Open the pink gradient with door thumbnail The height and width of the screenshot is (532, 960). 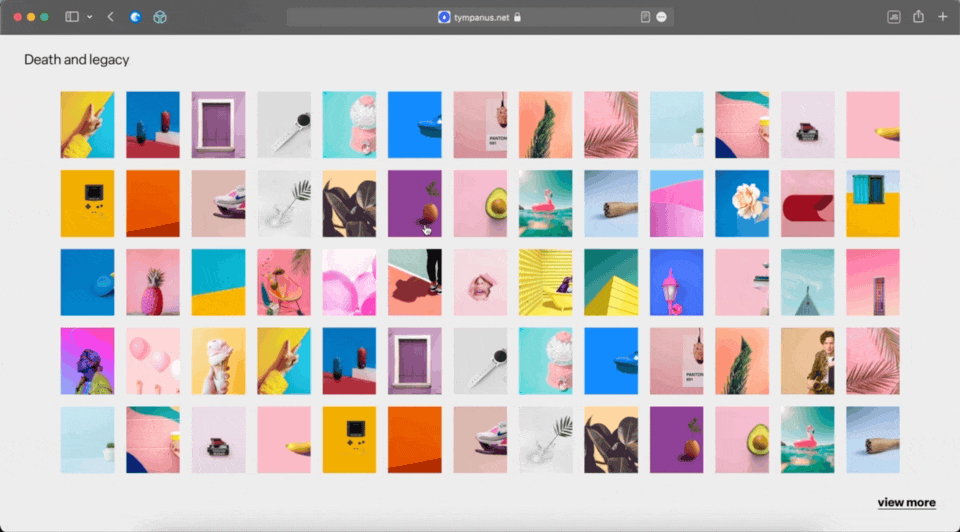873,282
